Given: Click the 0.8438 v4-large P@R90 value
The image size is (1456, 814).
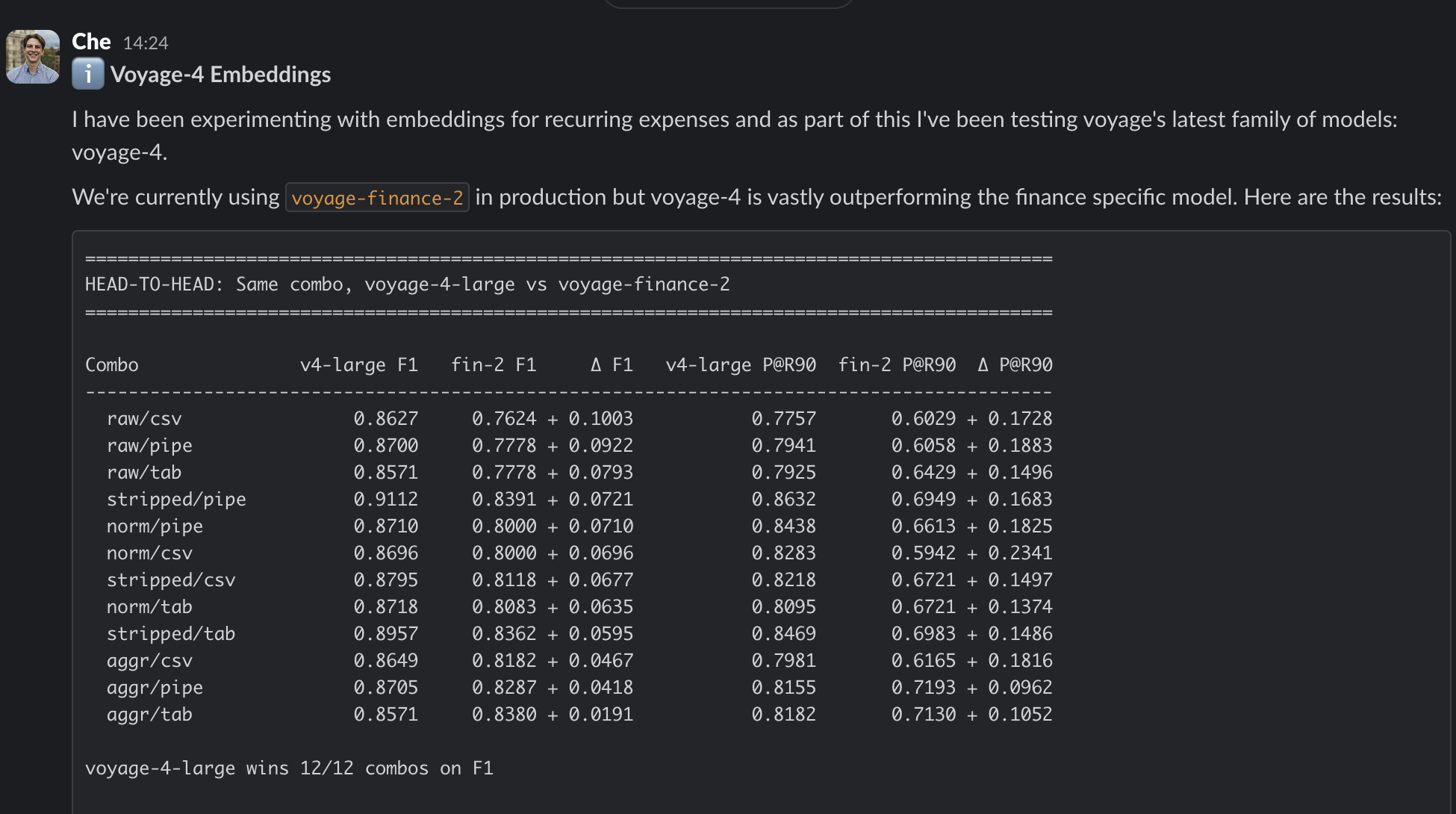Looking at the screenshot, I should tap(784, 526).
